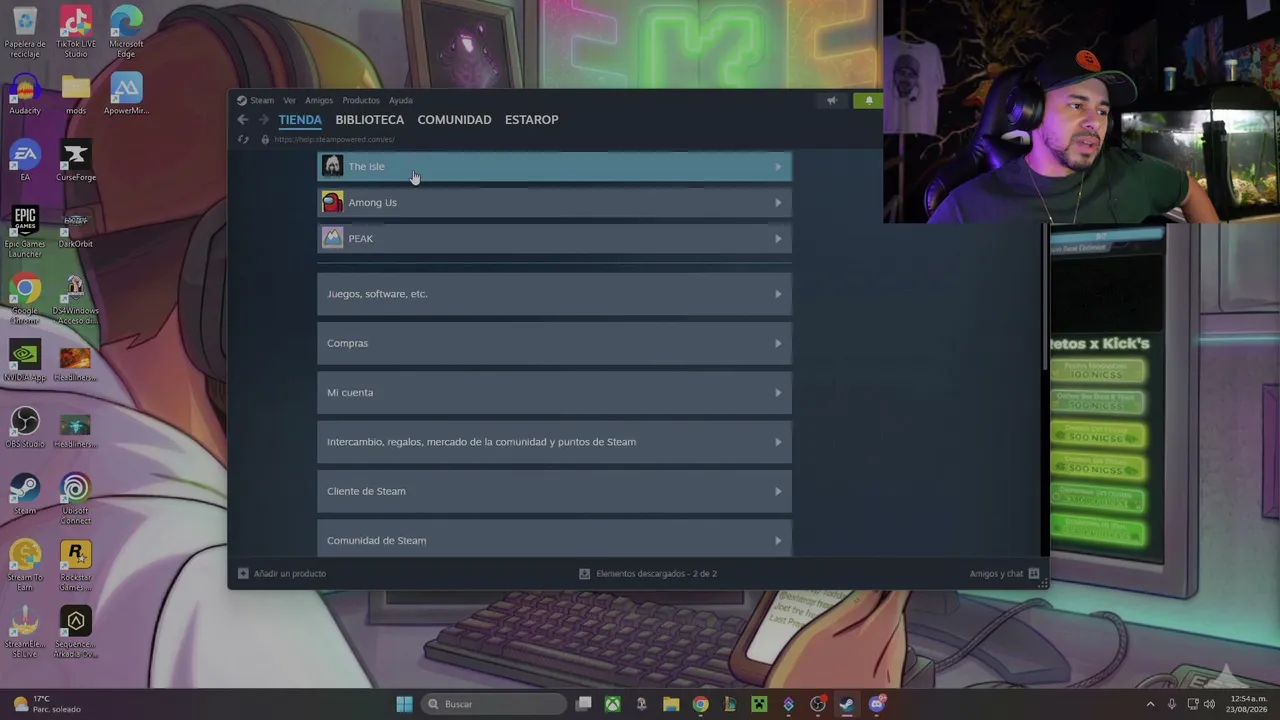Switch to the ESTAROP profile tab
The image size is (1280, 720).
(x=532, y=120)
